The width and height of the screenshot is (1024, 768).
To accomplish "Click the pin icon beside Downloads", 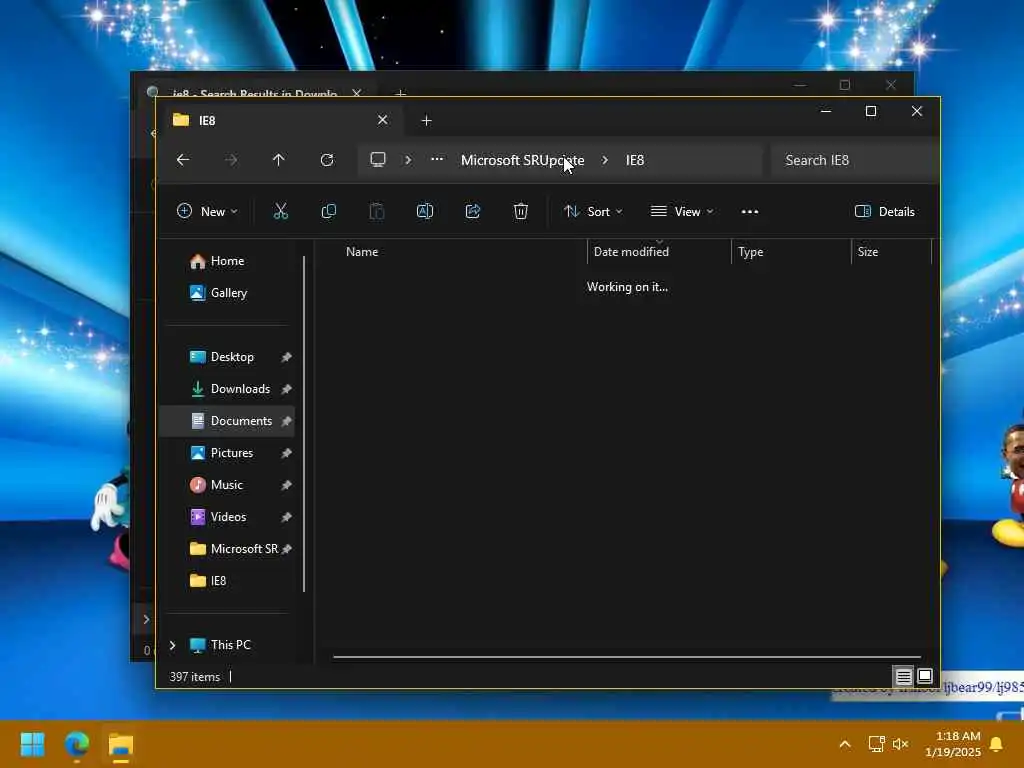I will 286,389.
